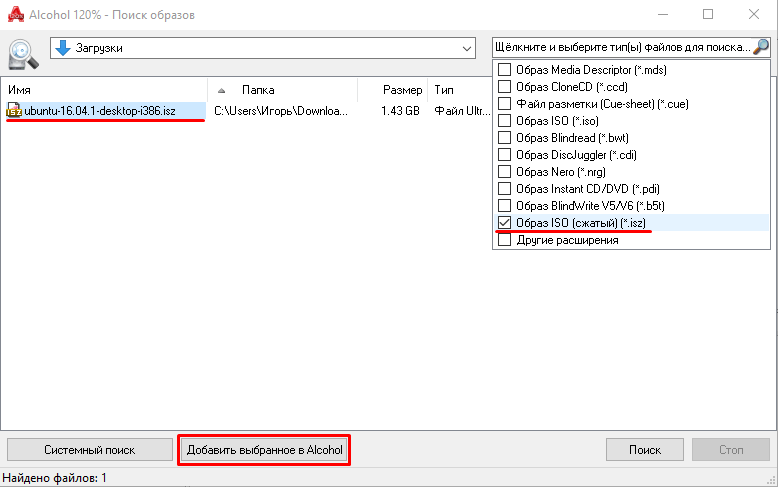Tick the BlindWrite V5/V6 (*.b5t) checkbox
The height and width of the screenshot is (487, 778).
click(504, 205)
